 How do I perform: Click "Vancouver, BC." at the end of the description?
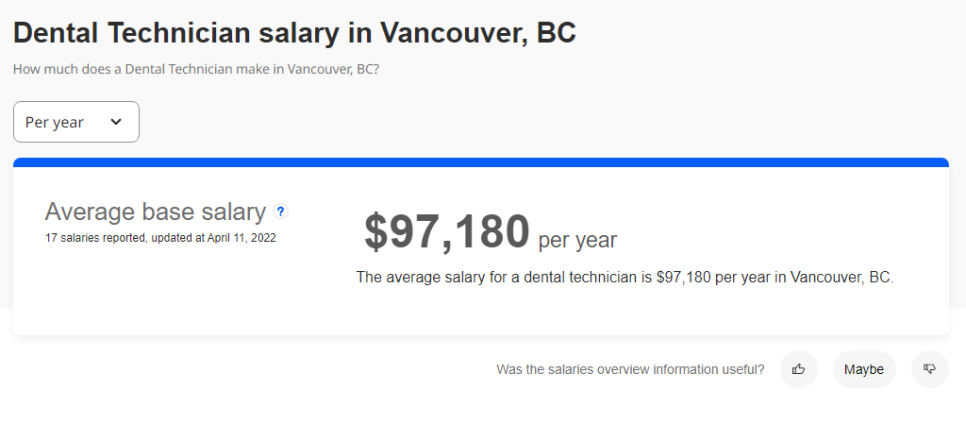click(842, 277)
